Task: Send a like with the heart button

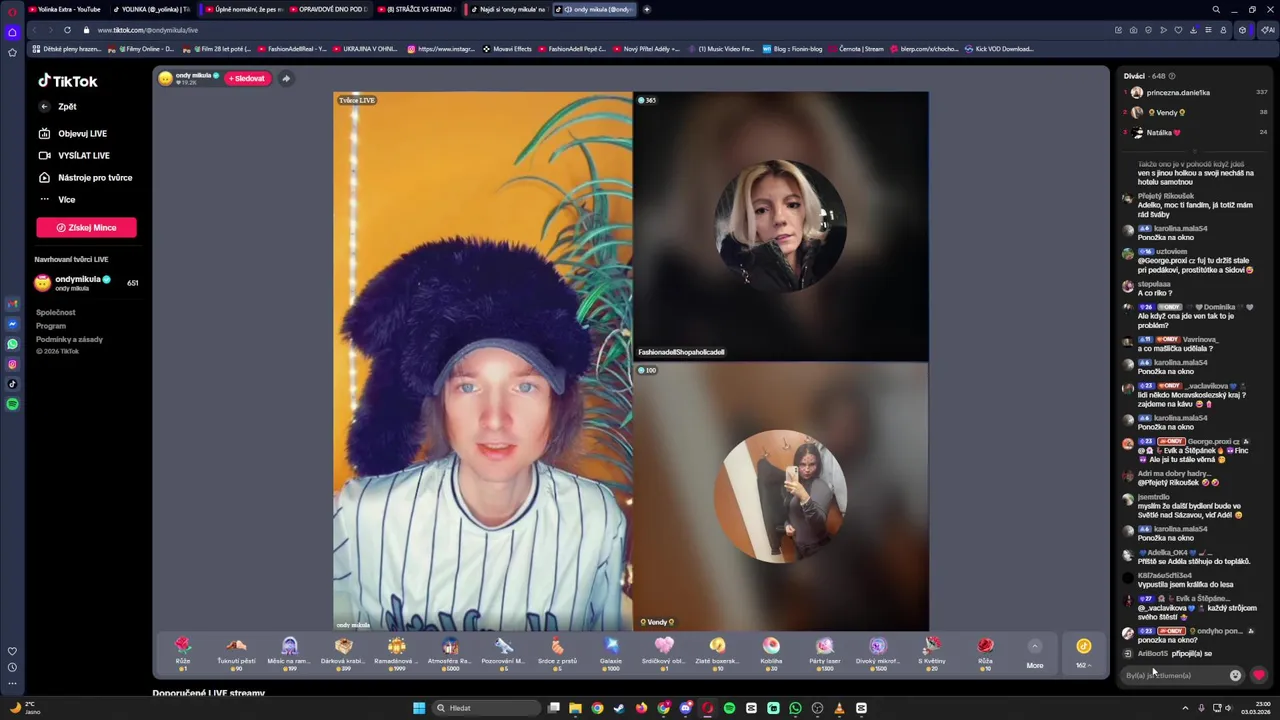Action: pos(1259,675)
